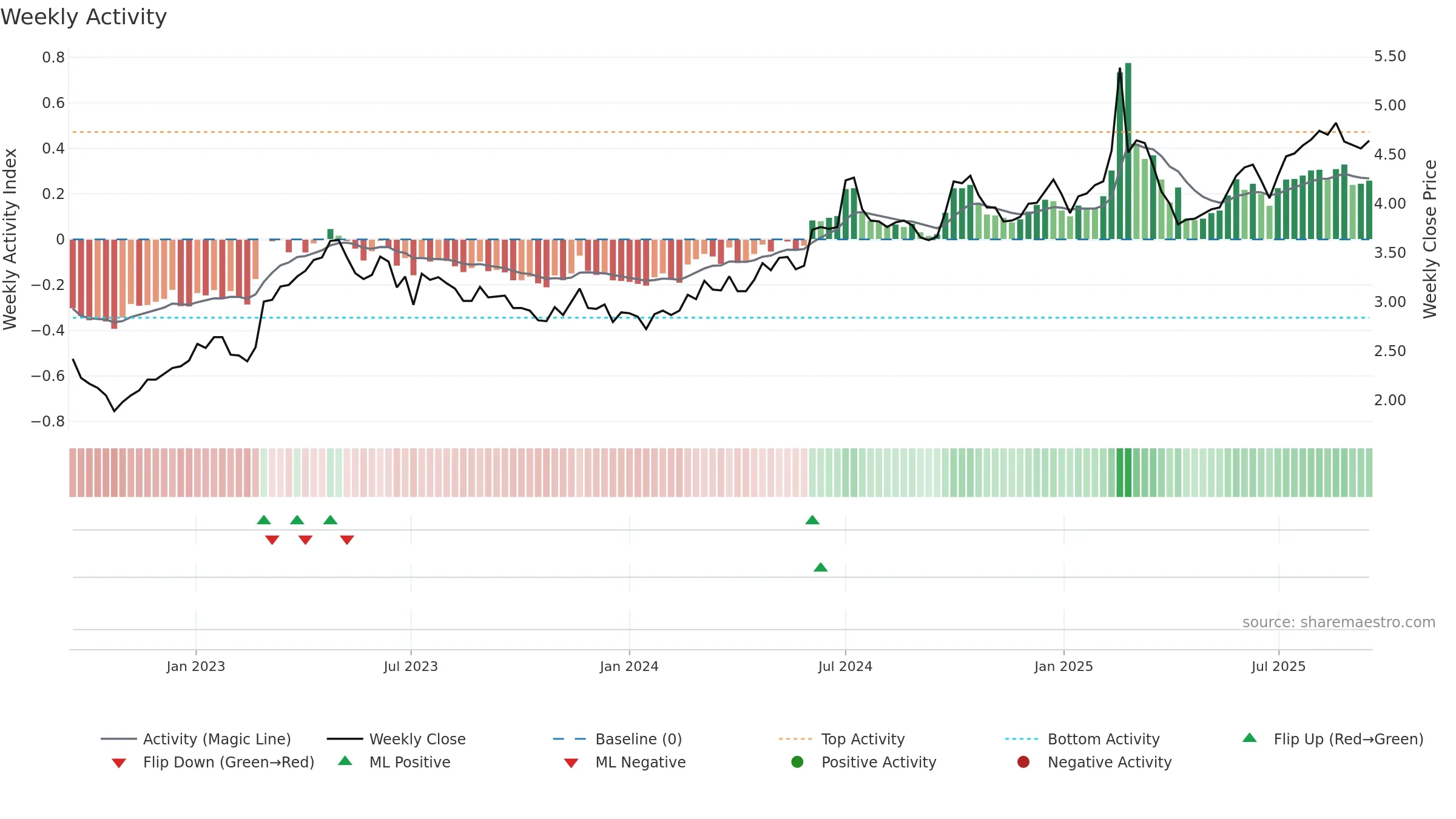Click the first green flip-up marker in early 2023
1456x819 pixels.
(264, 520)
